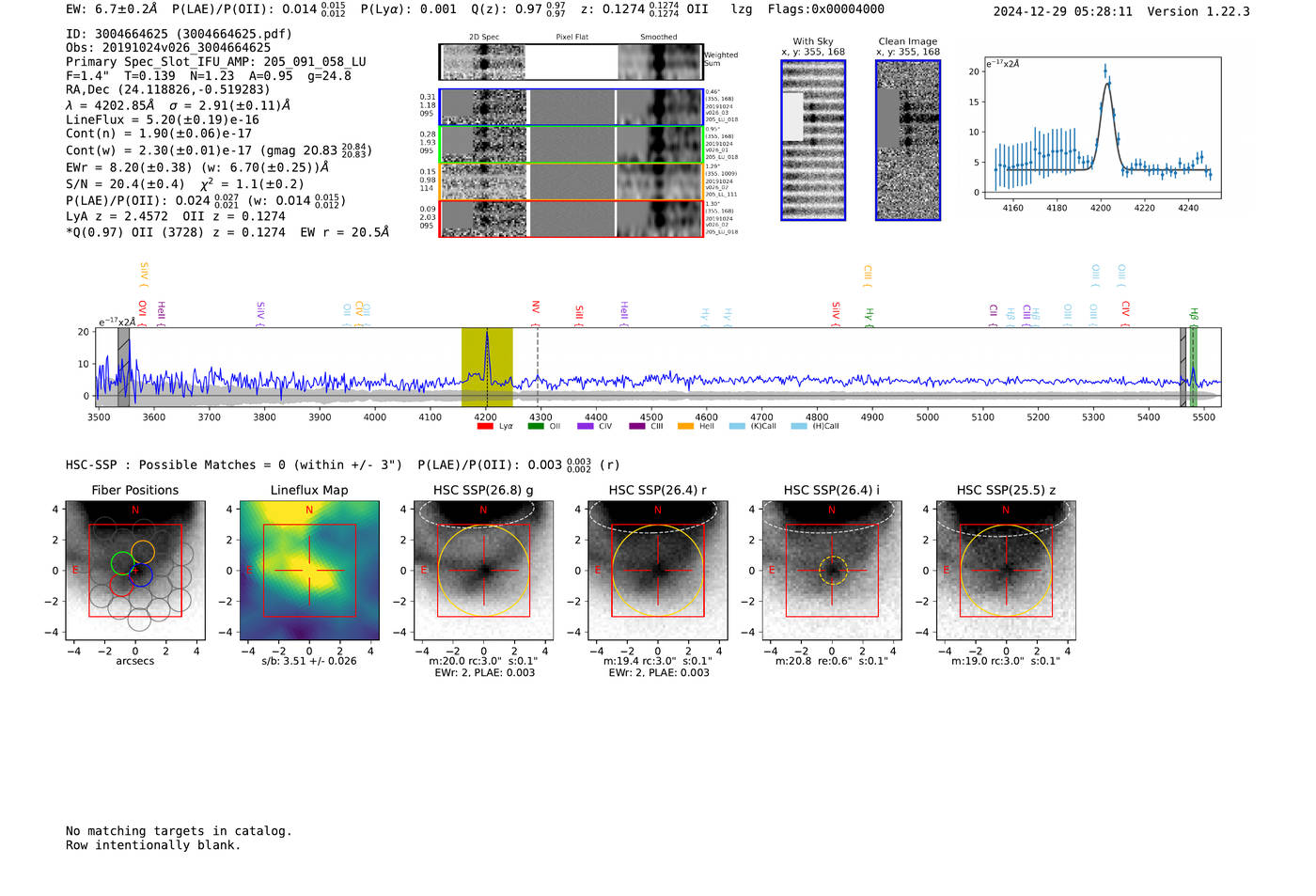Click the dashed yellow aperture in i-band image
The height and width of the screenshot is (896, 1316).
pos(832,571)
